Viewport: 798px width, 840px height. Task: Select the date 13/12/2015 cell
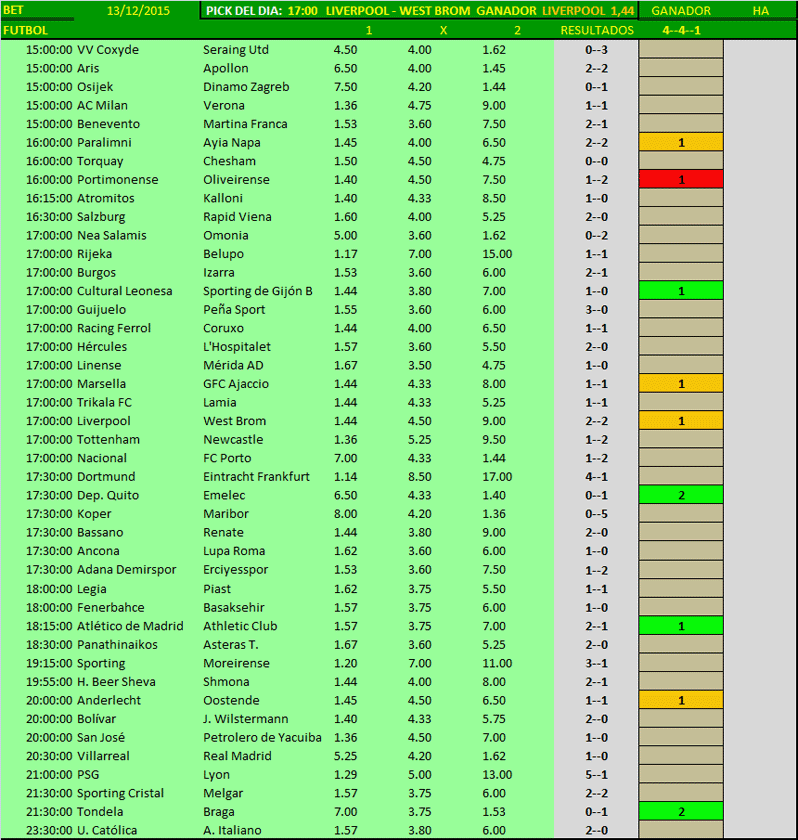[x=138, y=11]
